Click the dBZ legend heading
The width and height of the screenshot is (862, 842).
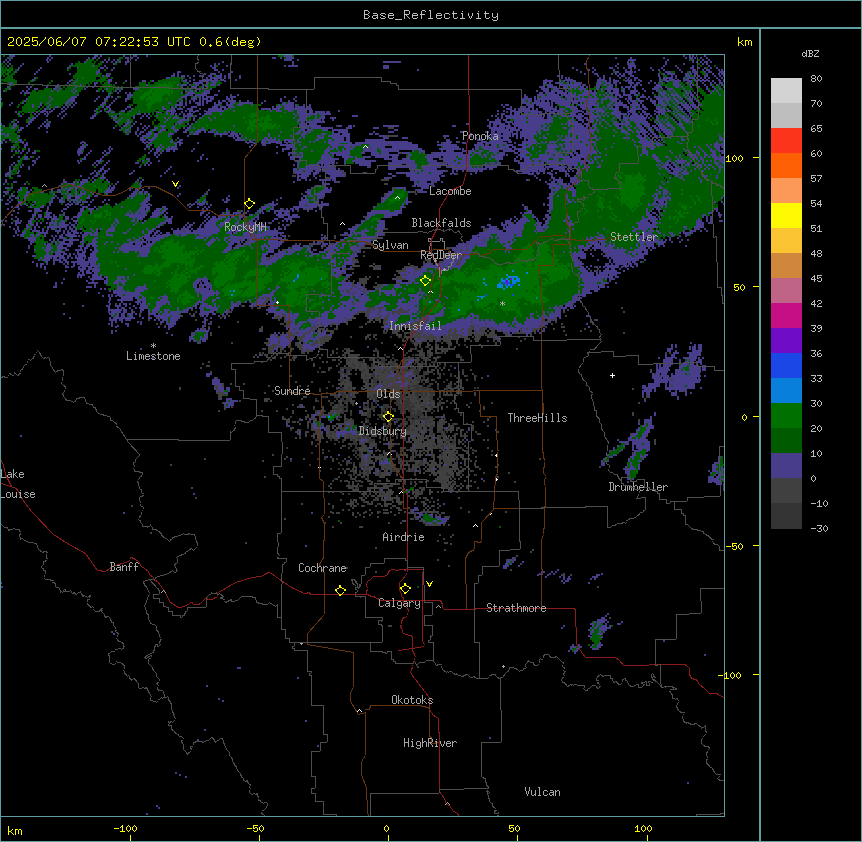point(810,53)
